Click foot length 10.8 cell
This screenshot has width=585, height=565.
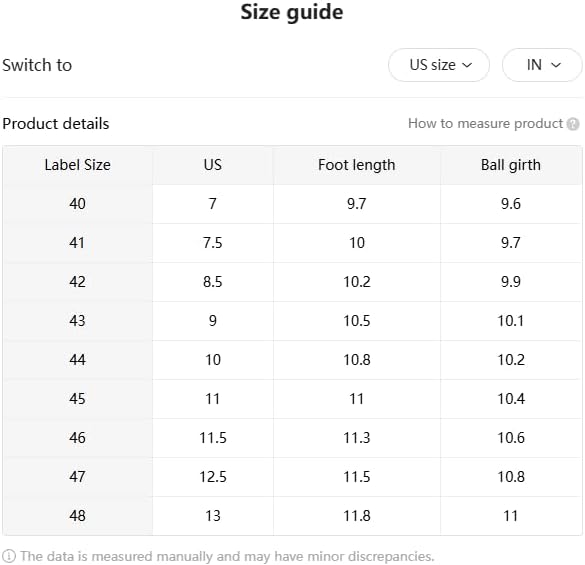point(357,360)
